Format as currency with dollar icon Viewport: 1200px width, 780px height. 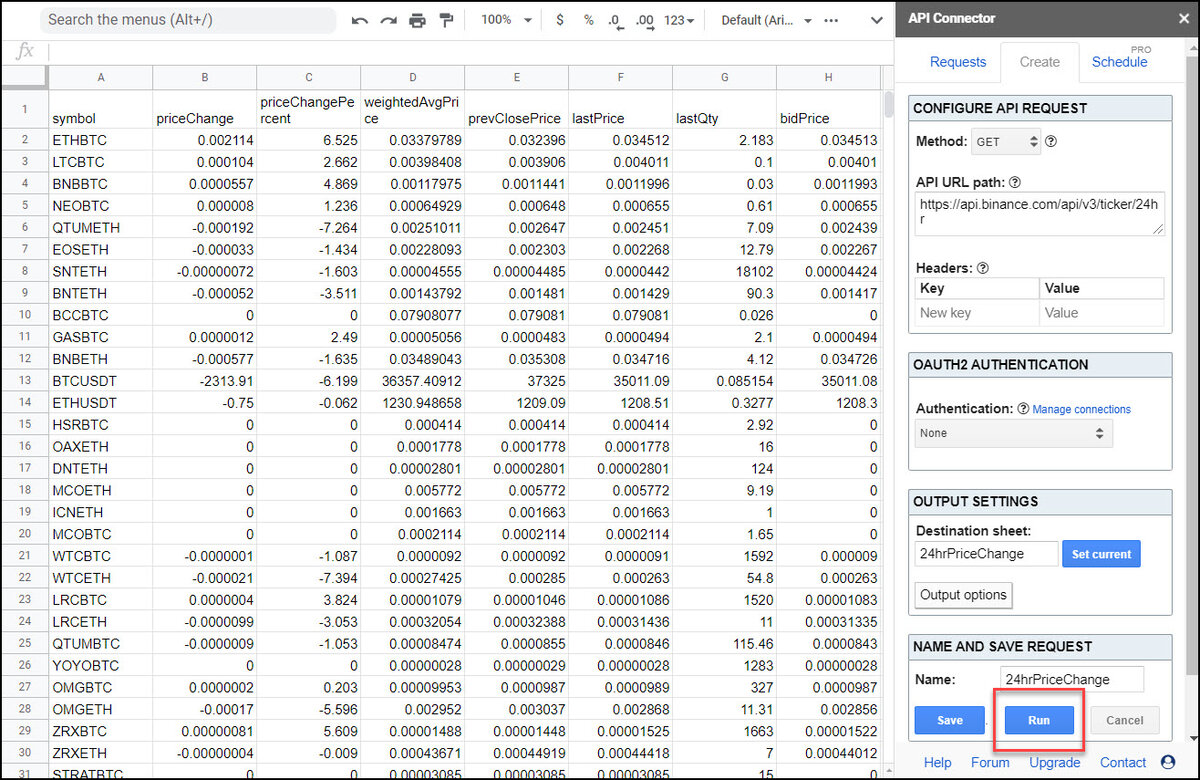click(x=559, y=20)
